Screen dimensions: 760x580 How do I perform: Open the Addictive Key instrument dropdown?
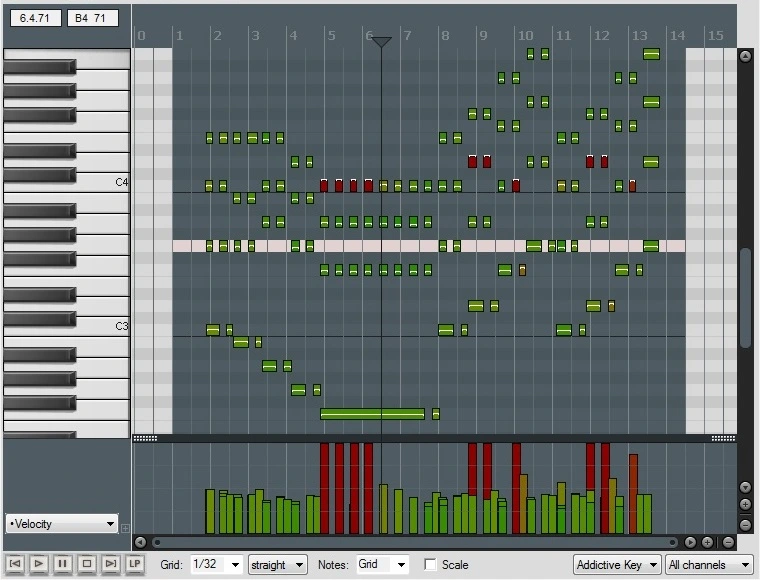617,564
